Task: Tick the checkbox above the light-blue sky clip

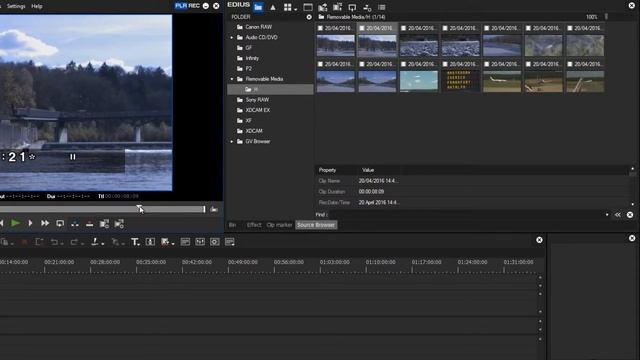Action: click(403, 64)
